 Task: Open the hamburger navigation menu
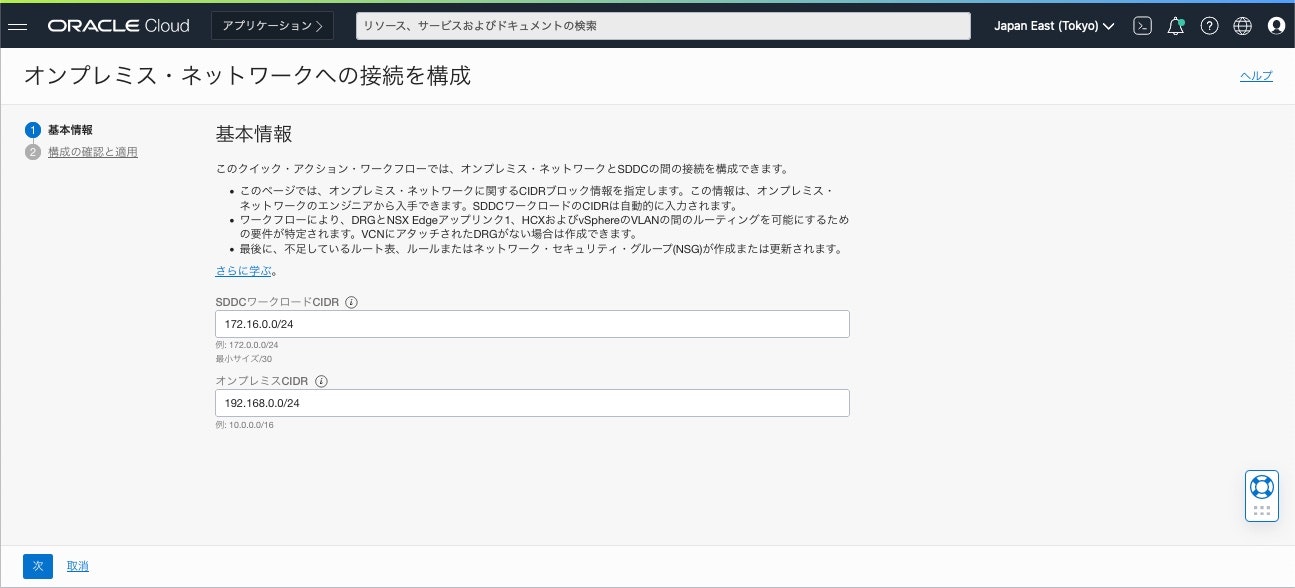pos(18,26)
